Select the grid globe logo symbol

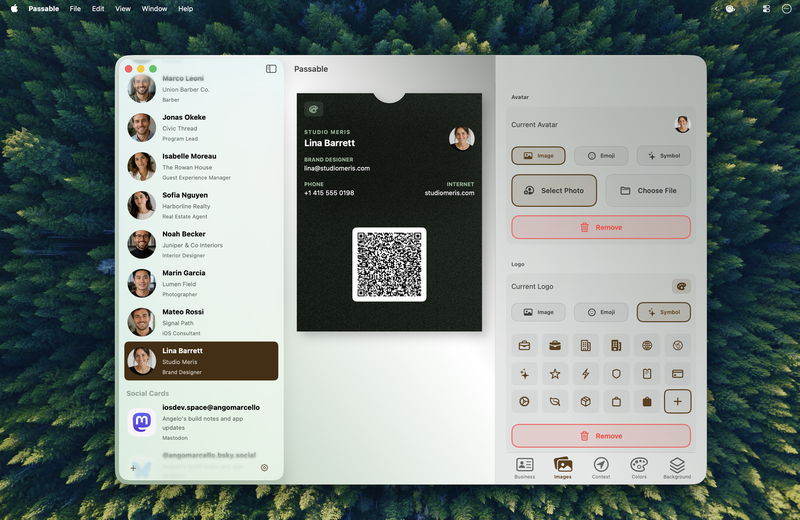pyautogui.click(x=646, y=345)
